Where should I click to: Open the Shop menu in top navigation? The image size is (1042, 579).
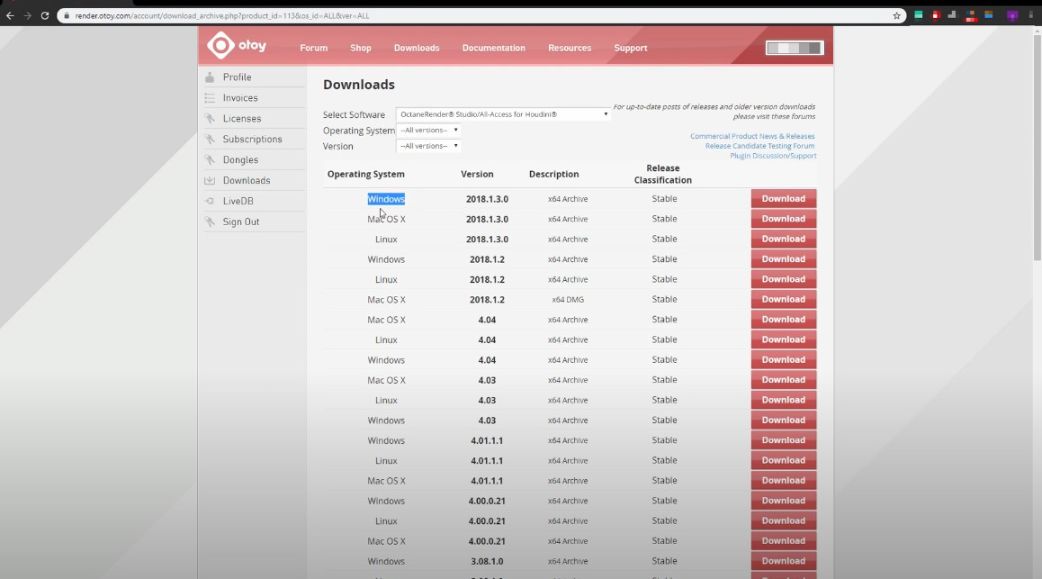[x=360, y=48]
